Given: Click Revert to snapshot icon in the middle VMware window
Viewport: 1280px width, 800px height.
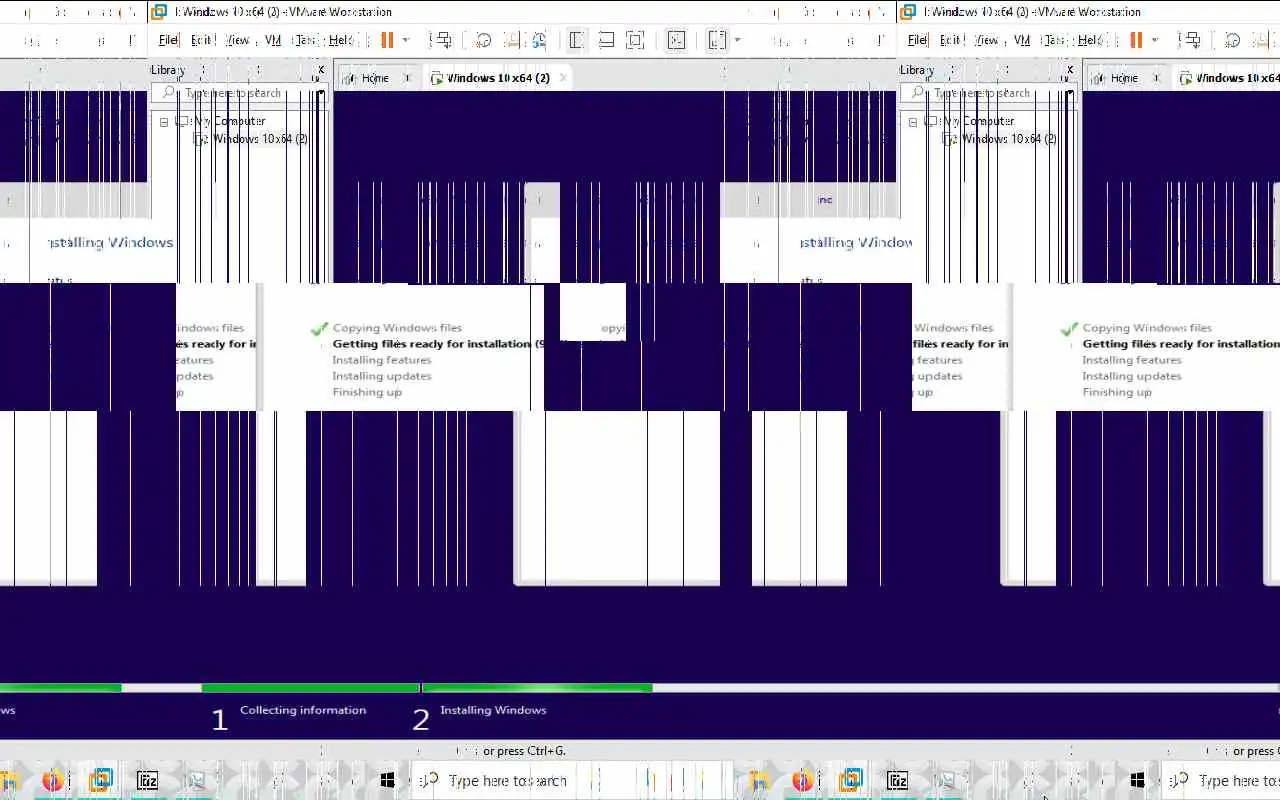Looking at the screenshot, I should [512, 40].
